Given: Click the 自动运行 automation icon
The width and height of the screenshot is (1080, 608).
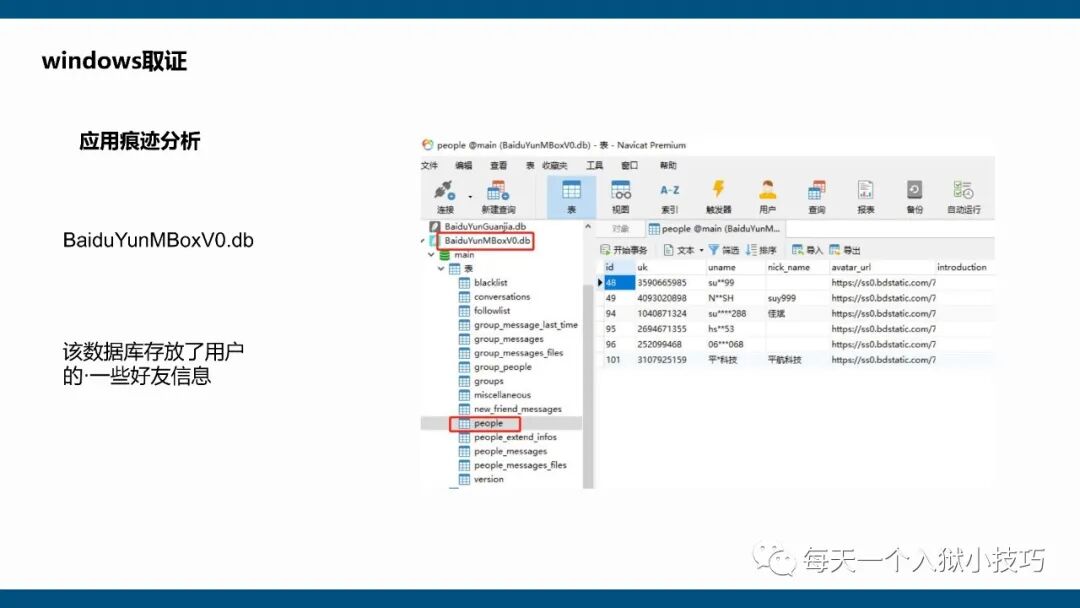Looking at the screenshot, I should 964,196.
